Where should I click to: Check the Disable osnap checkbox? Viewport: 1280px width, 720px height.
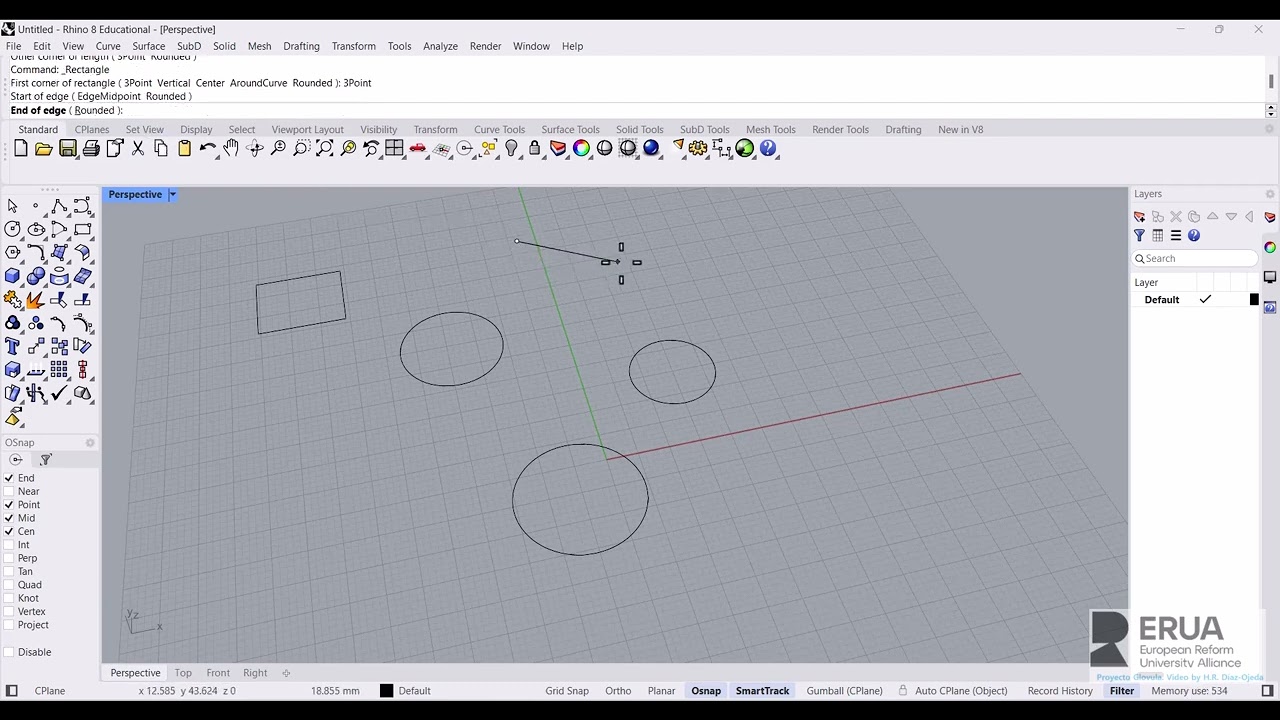9,652
